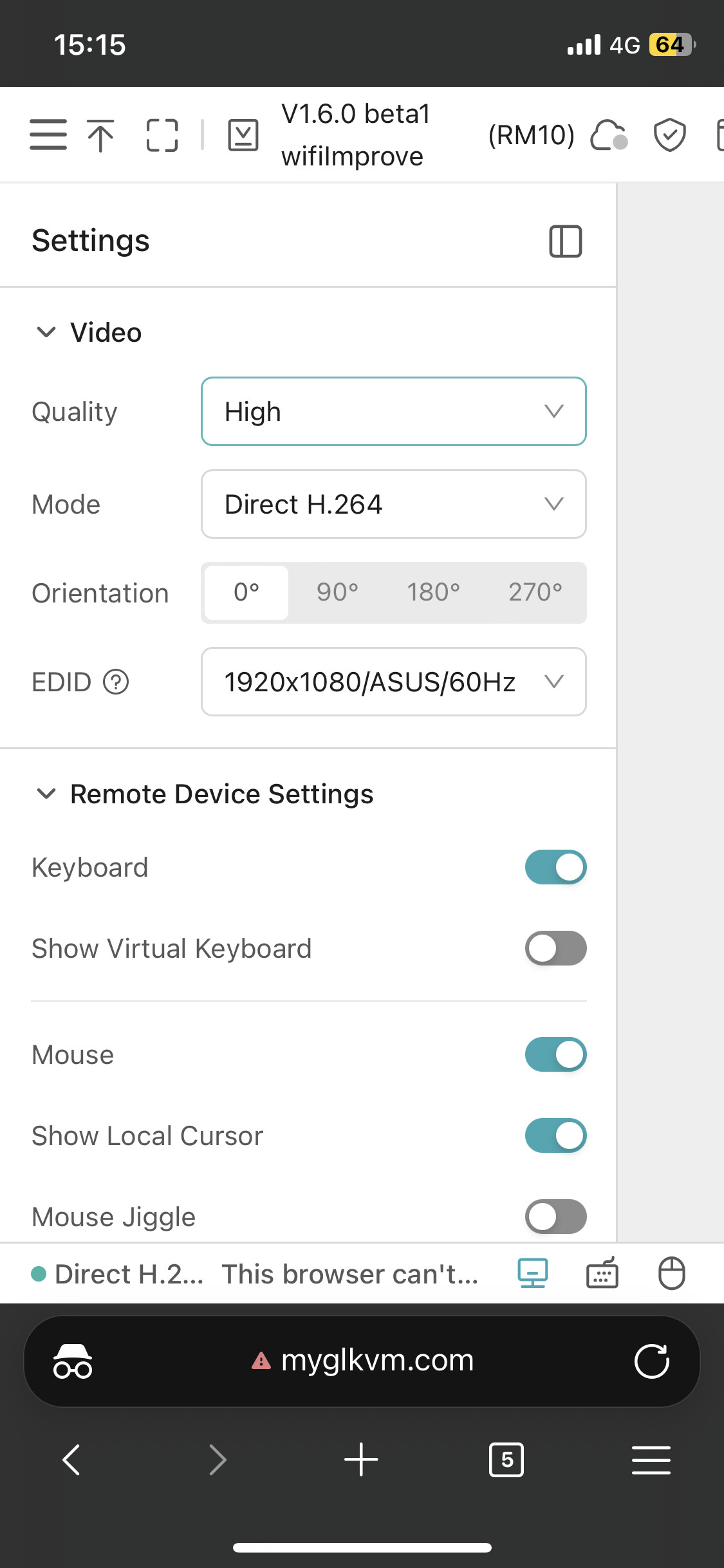Select the 180° orientation option
The width and height of the screenshot is (724, 1568).
(433, 592)
